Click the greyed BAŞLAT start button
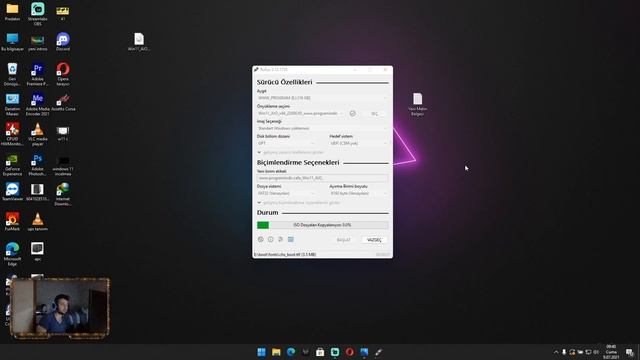640x360 pixels. pyautogui.click(x=344, y=240)
